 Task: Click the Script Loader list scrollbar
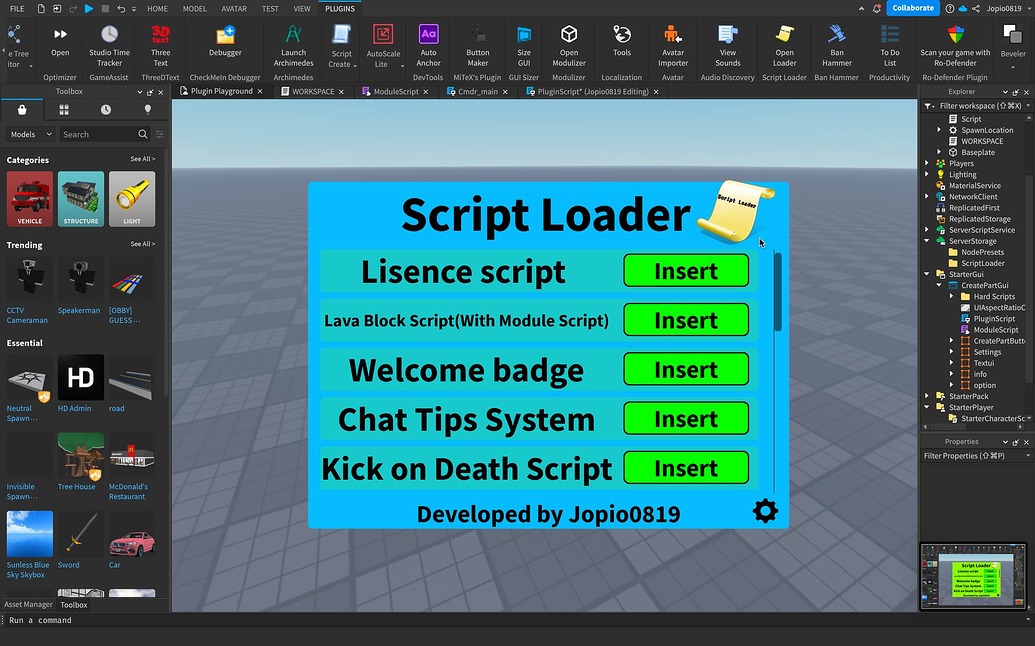(x=778, y=293)
